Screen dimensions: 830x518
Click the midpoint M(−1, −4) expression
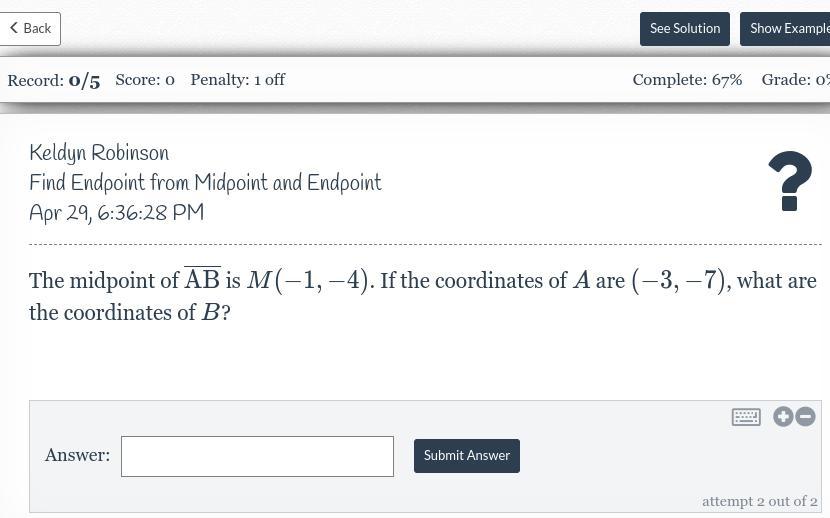[308, 281]
